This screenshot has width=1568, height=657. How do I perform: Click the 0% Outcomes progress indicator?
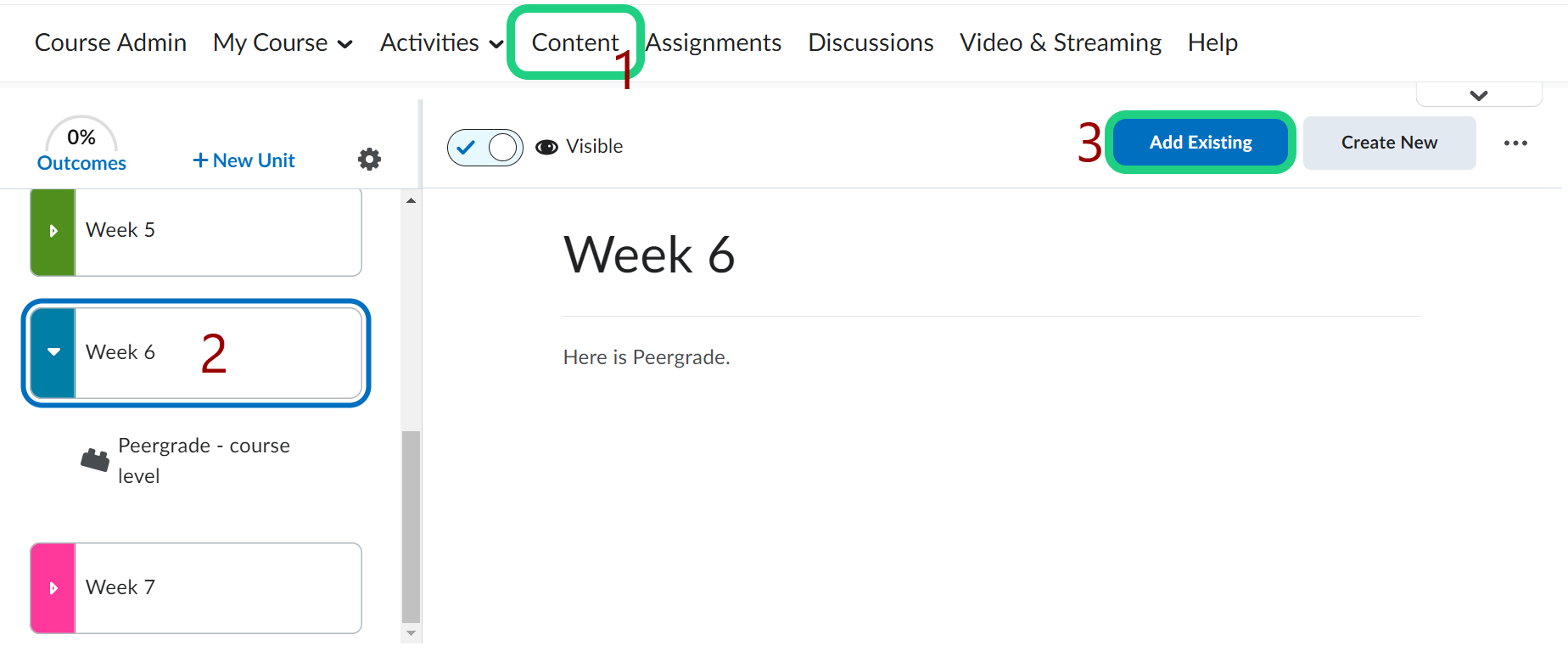81,146
